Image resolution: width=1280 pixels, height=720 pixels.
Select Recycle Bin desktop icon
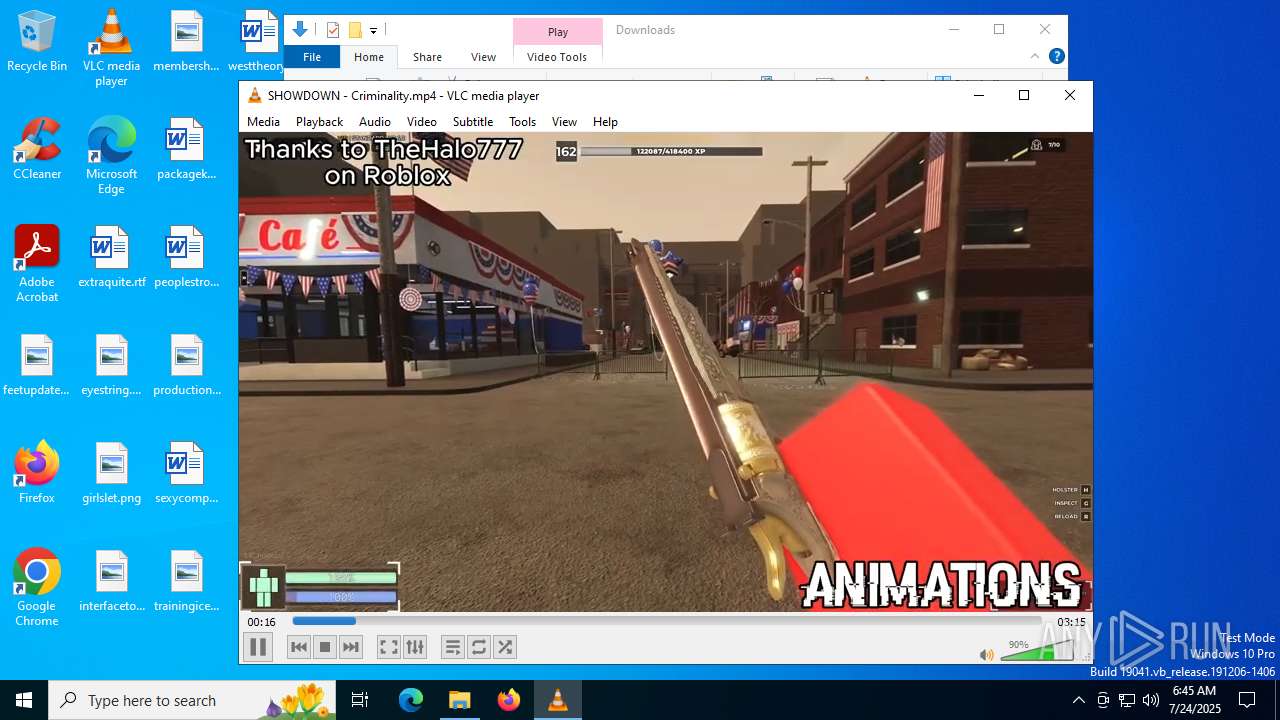(37, 42)
